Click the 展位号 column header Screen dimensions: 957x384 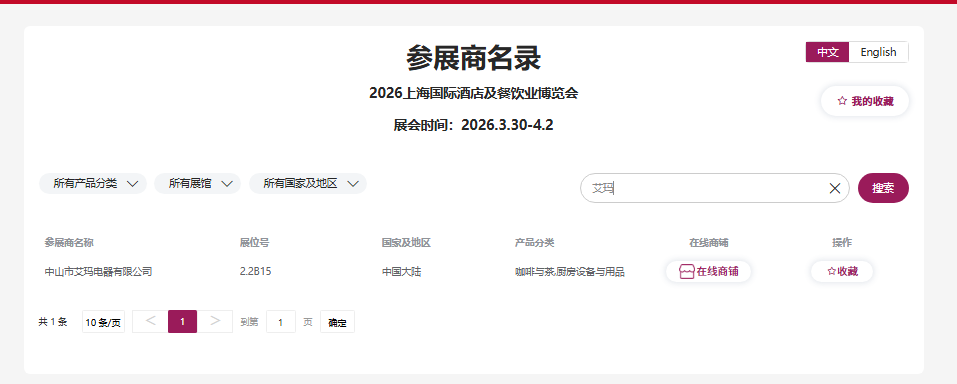pyautogui.click(x=255, y=242)
